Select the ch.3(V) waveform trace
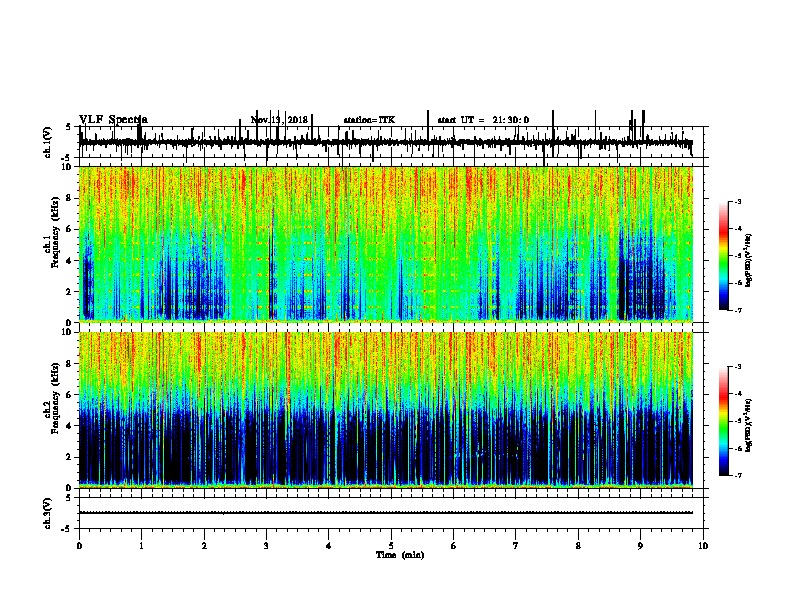Screen dimensions: 792x612 point(386,513)
